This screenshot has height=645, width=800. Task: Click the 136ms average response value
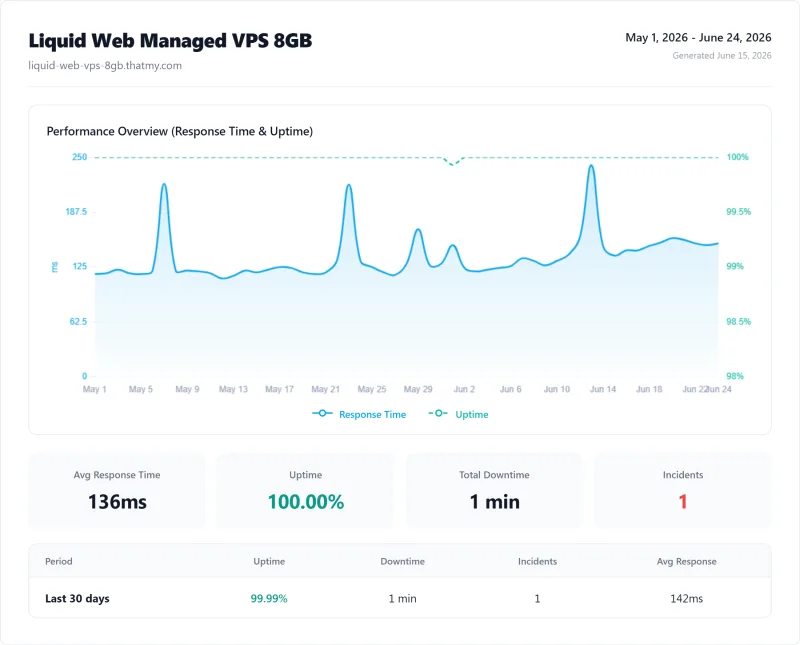point(117,502)
